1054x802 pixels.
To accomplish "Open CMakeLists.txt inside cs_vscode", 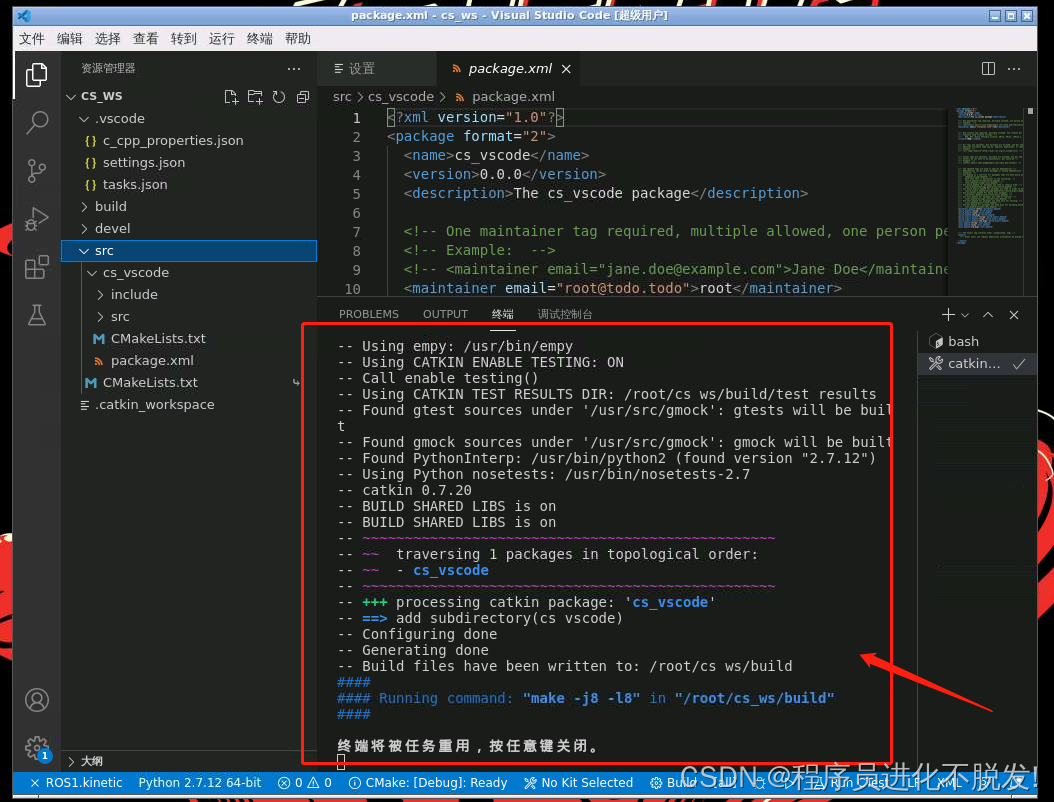I will 189,339.
